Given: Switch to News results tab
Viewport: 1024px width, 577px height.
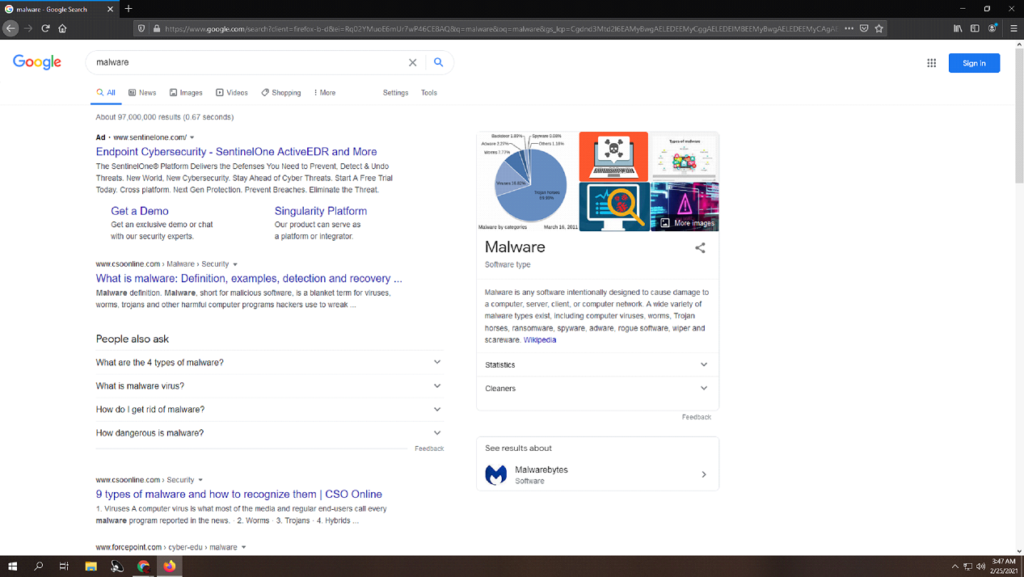Looking at the screenshot, I should tap(142, 93).
